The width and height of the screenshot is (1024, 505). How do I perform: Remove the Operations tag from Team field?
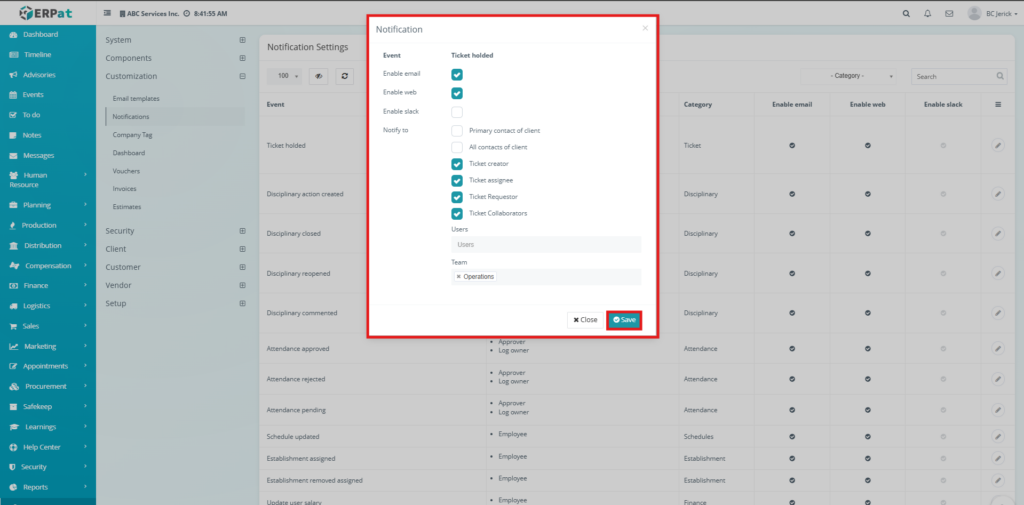click(x=459, y=276)
